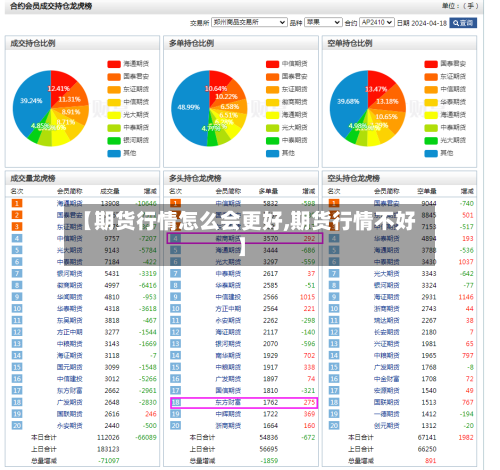Screen dimensions: 500x470
Task: Click rank 13 badge in 空头持仓龙虎榜 table
Action: pyautogui.click(x=334, y=344)
